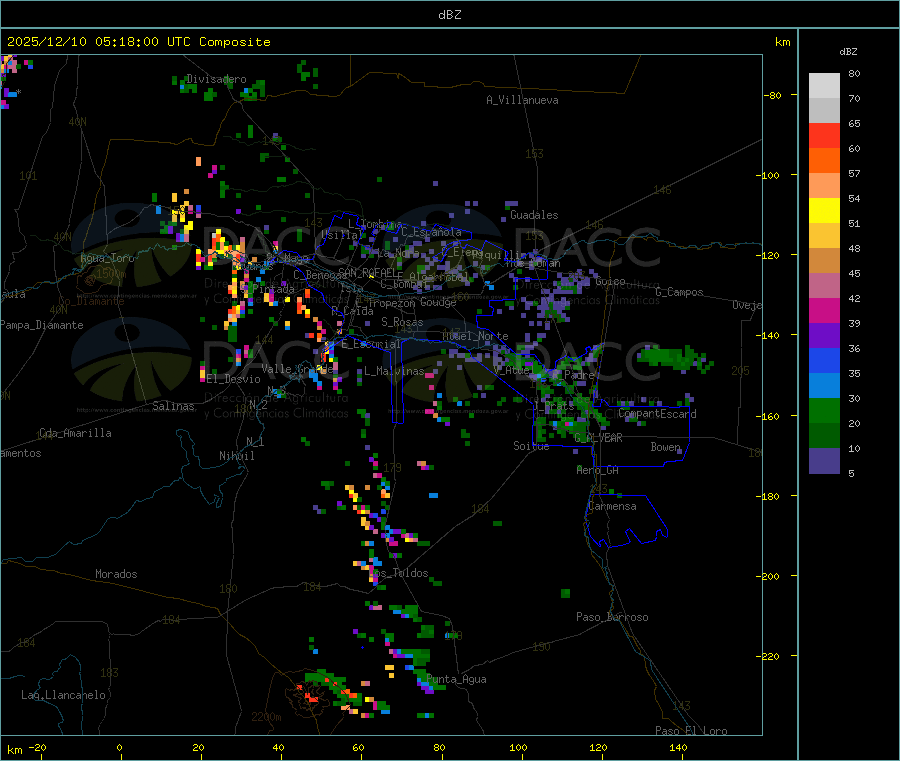
Task: Click the 65 value on the dBZ legend
Action: point(854,123)
